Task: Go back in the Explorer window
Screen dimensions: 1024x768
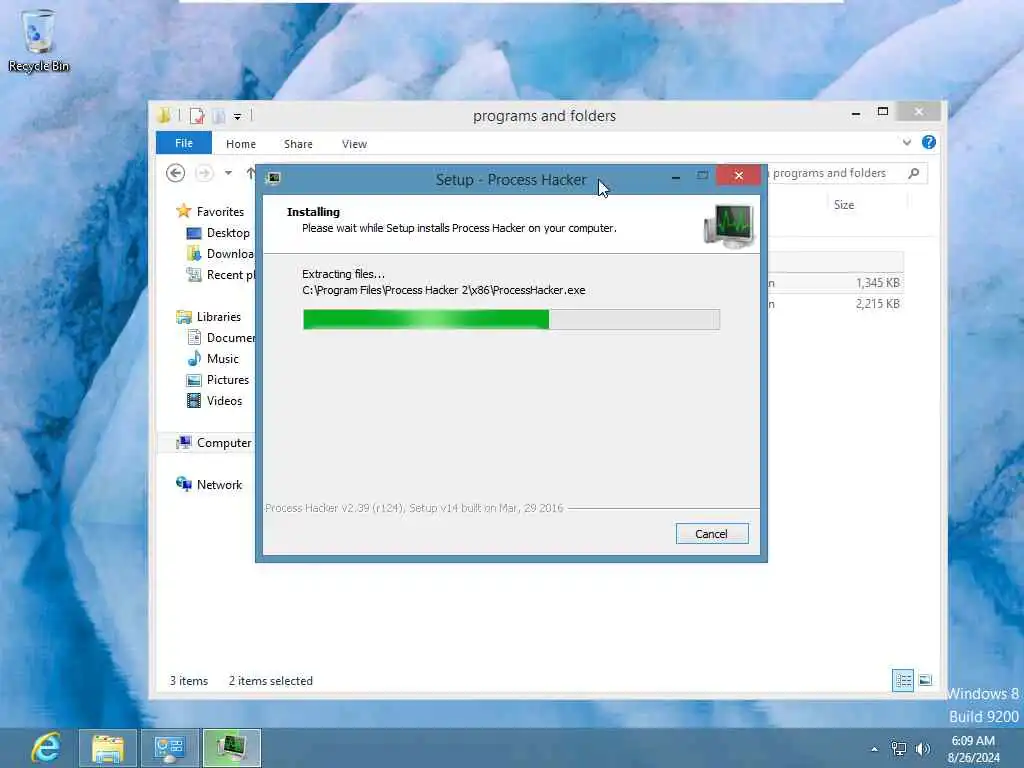Action: [x=175, y=173]
